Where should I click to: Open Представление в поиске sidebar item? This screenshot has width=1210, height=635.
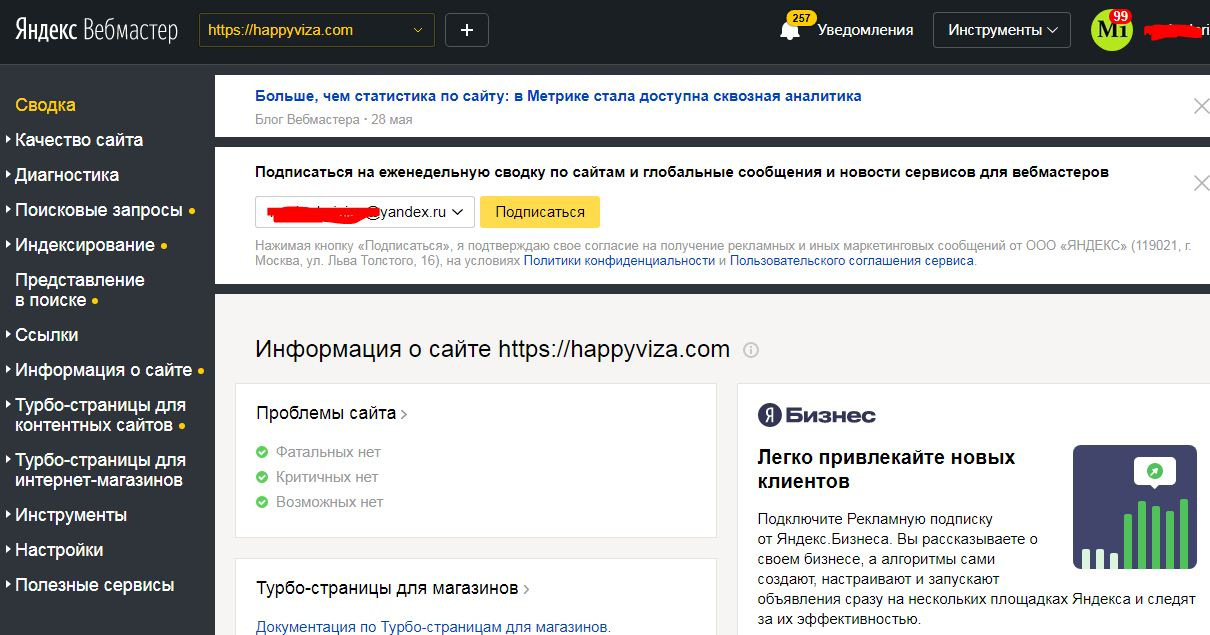(80, 290)
